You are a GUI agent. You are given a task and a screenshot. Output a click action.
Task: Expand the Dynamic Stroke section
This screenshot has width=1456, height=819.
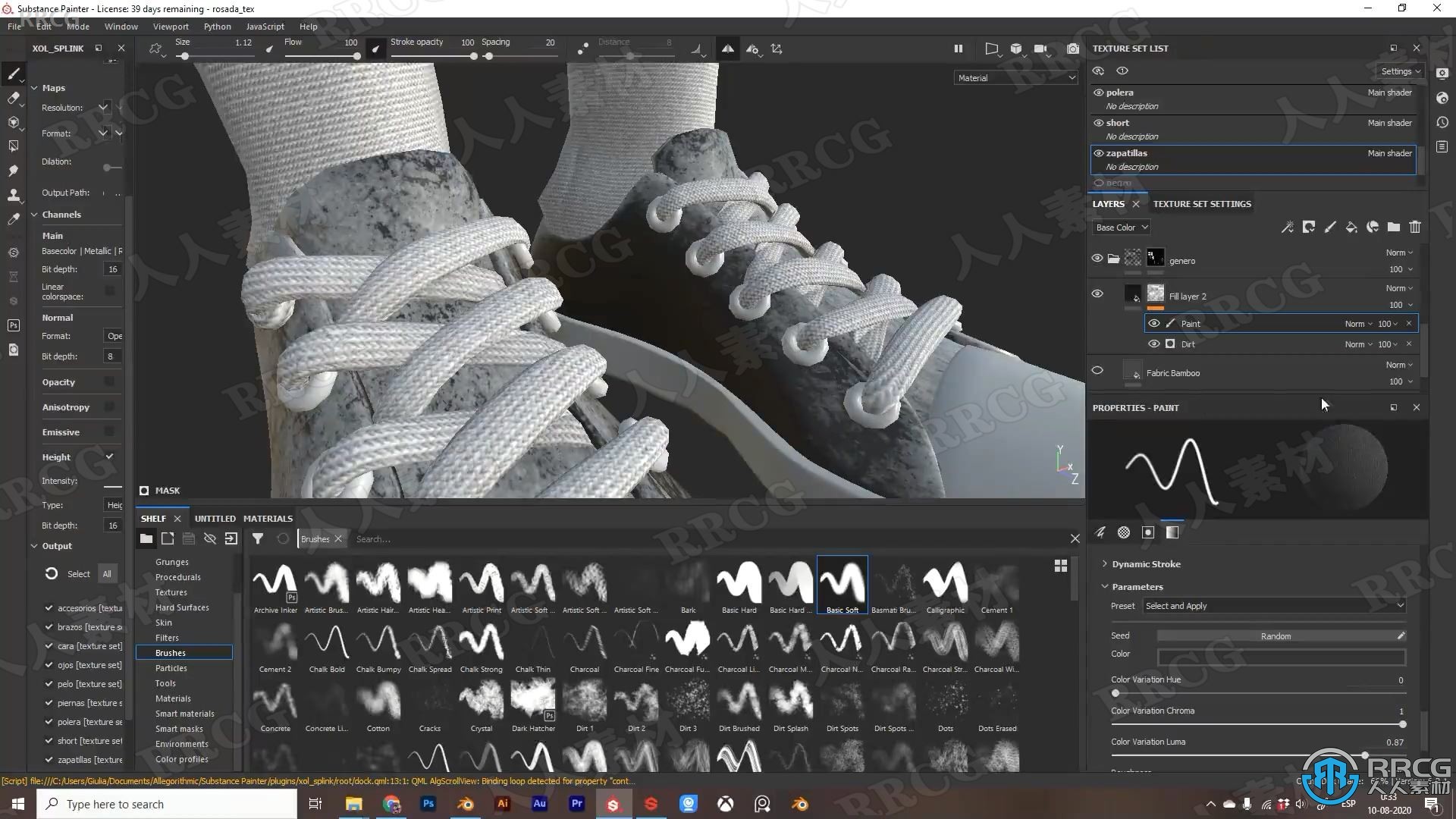pos(1105,564)
